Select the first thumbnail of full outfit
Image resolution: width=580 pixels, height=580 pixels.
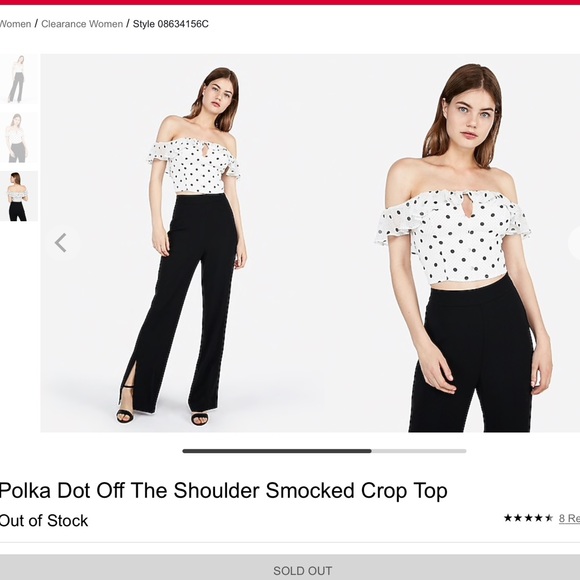pos(18,79)
